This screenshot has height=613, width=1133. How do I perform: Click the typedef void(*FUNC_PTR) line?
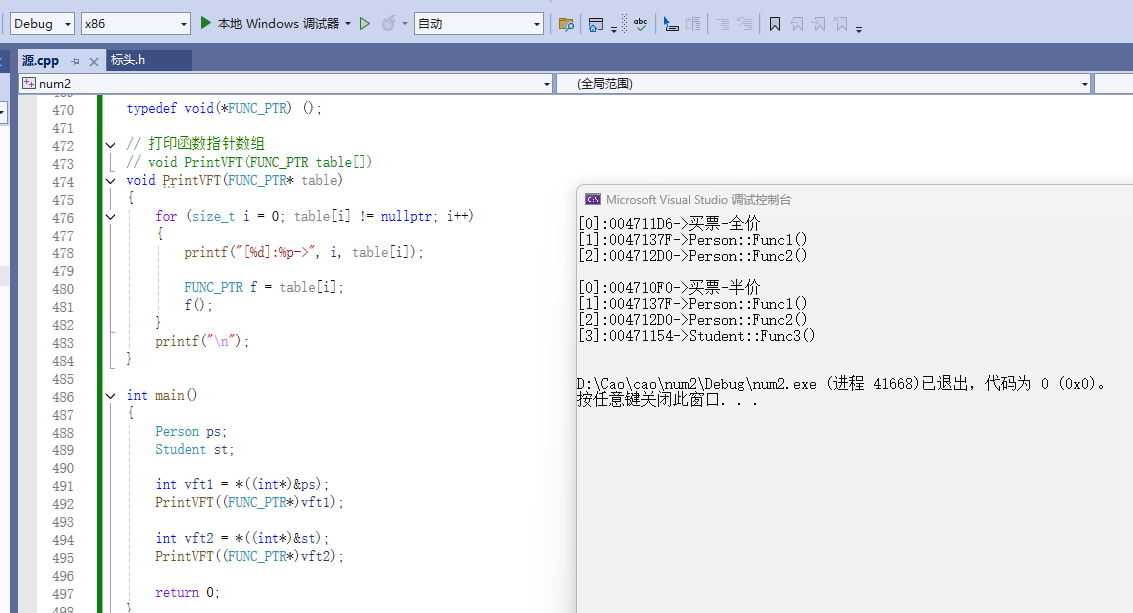click(x=224, y=108)
